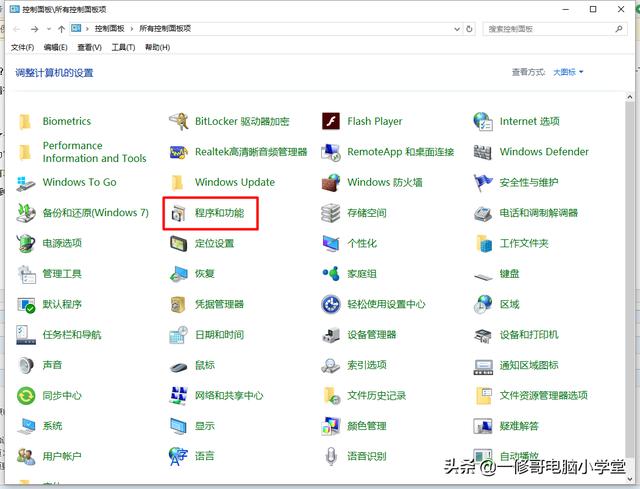Open the 声音 speaker icon
640x489 pixels.
[26, 365]
